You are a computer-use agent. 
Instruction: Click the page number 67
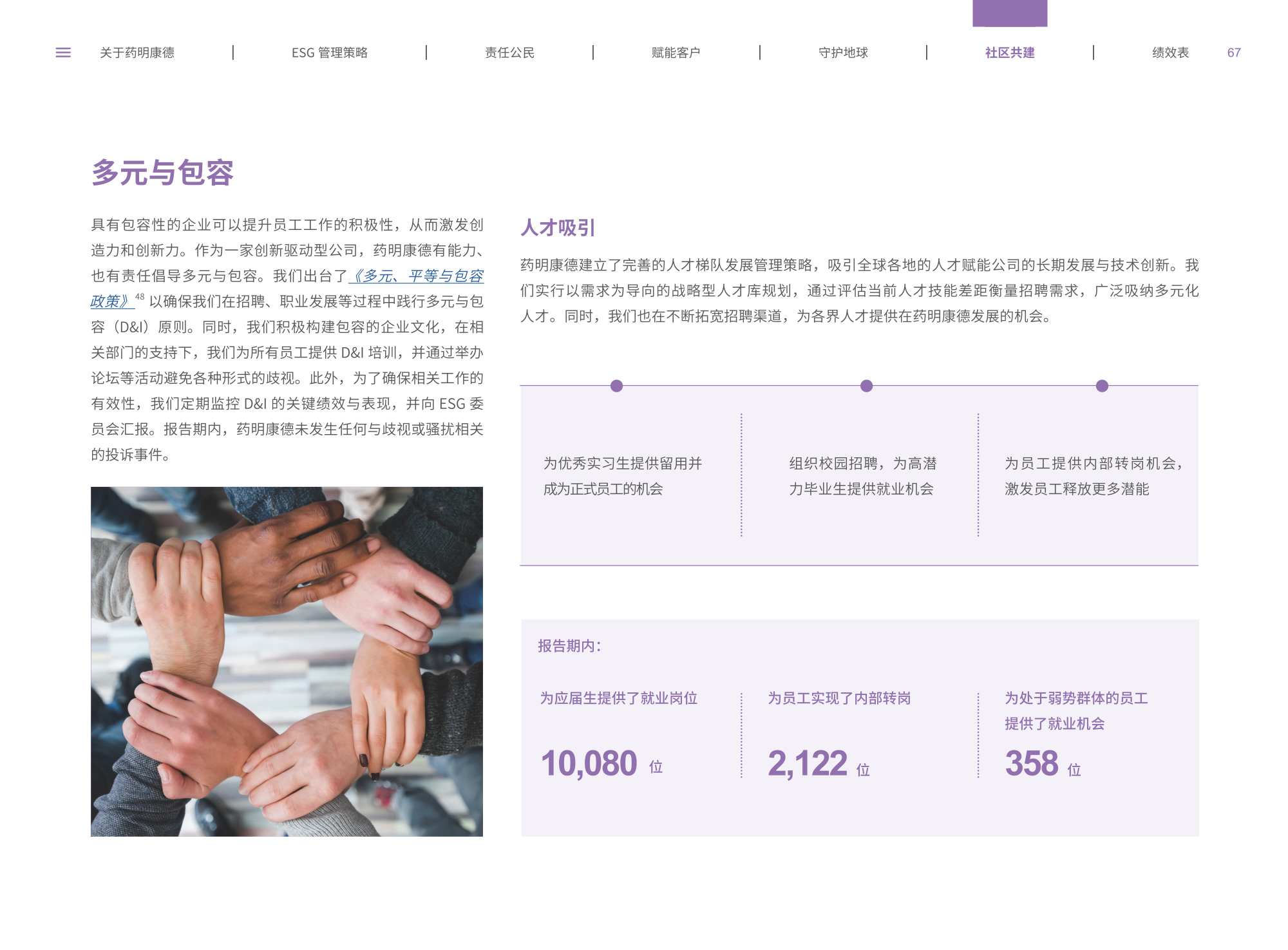(1233, 53)
